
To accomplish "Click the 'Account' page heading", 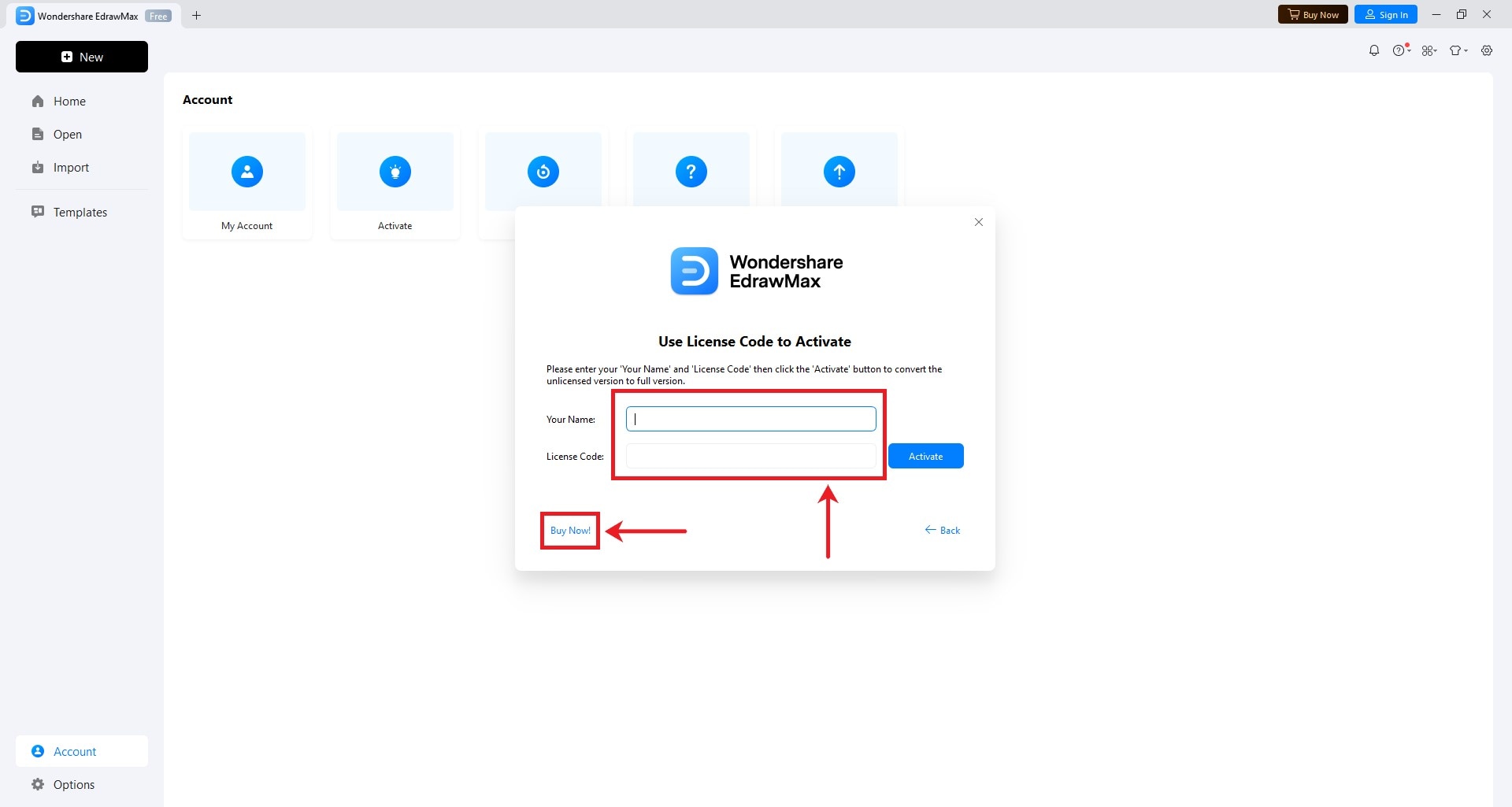I will [x=208, y=100].
